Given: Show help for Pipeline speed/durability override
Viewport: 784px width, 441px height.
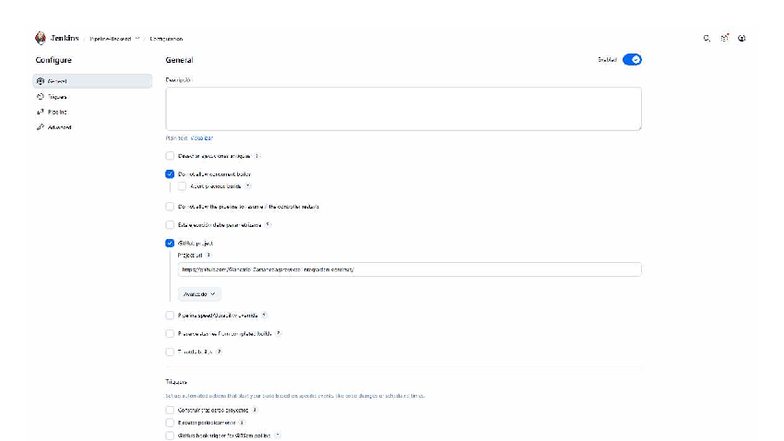Looking at the screenshot, I should [264, 316].
